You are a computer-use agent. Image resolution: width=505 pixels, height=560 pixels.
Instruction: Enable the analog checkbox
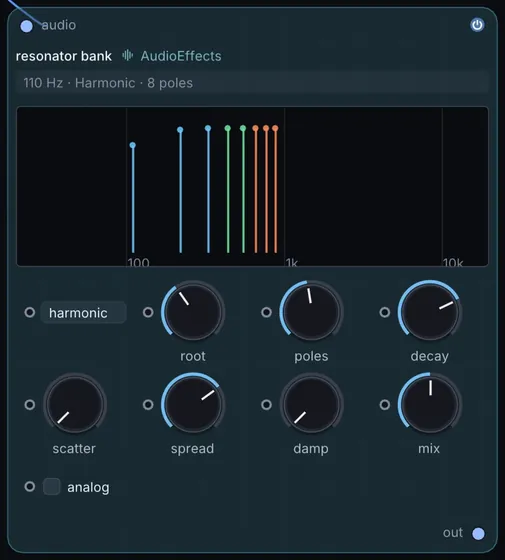51,486
